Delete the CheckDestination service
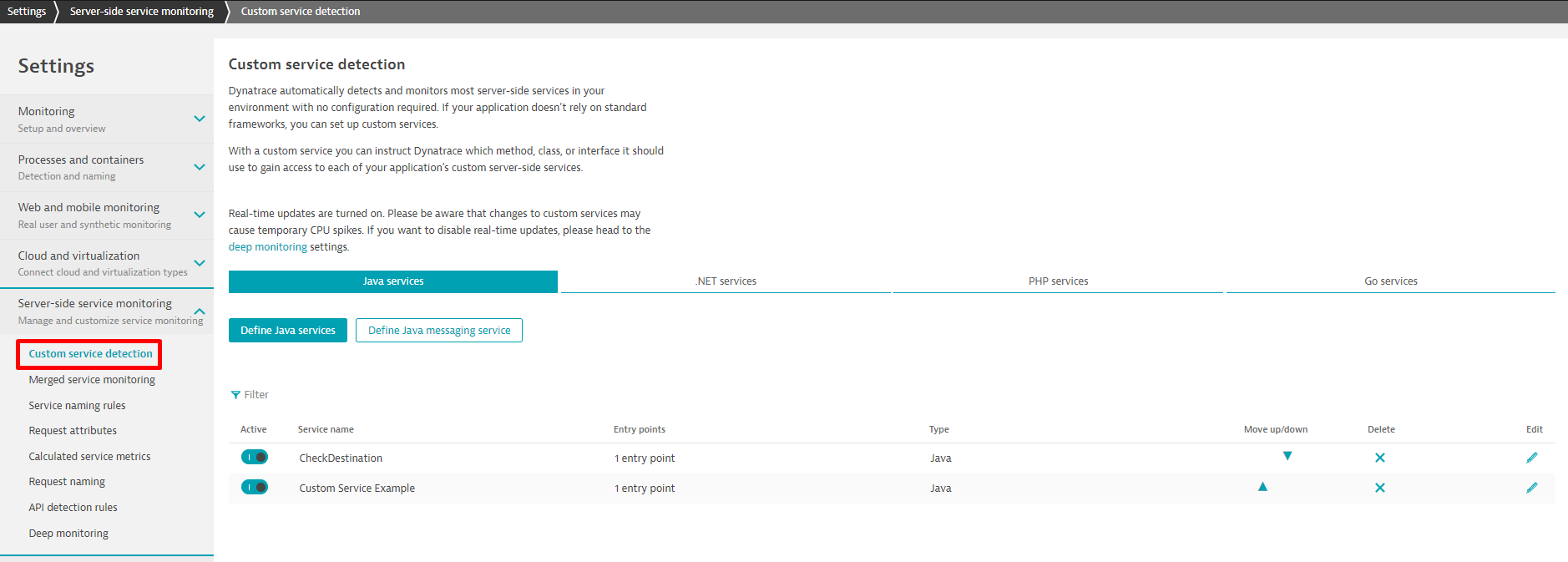This screenshot has height=562, width=1568. [1379, 458]
